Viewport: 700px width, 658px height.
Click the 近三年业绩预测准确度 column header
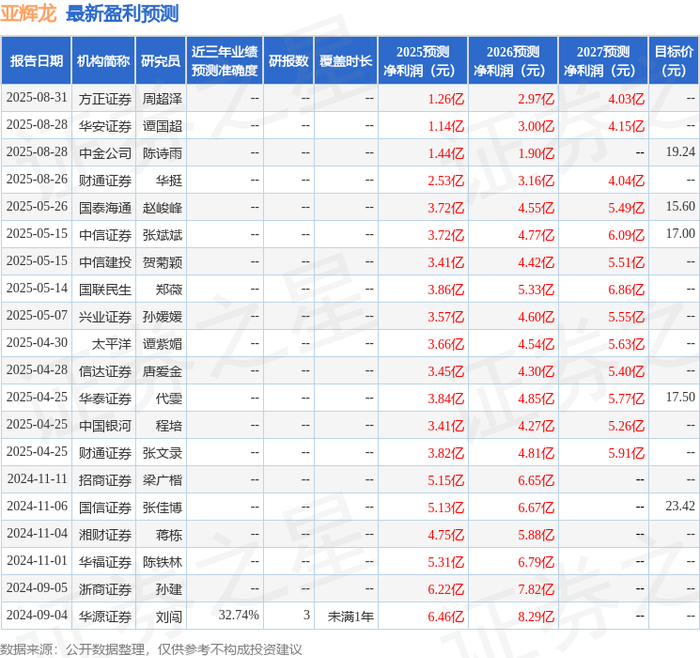pos(225,61)
